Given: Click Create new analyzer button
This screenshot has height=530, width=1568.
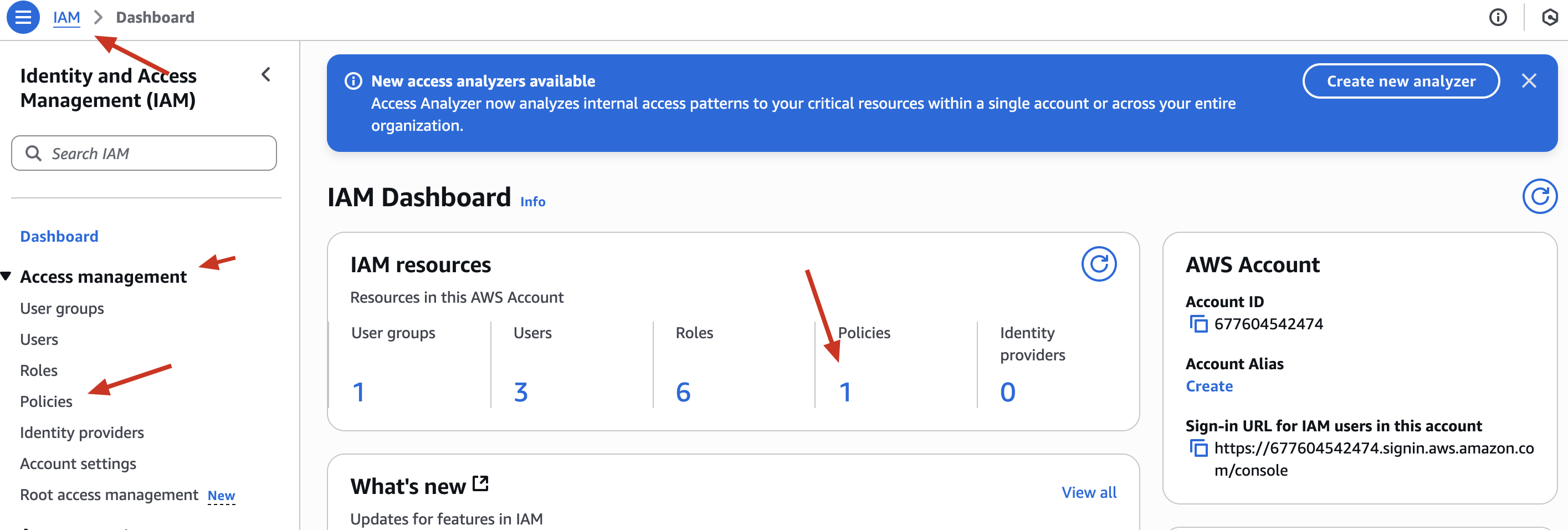Looking at the screenshot, I should pos(1401,80).
